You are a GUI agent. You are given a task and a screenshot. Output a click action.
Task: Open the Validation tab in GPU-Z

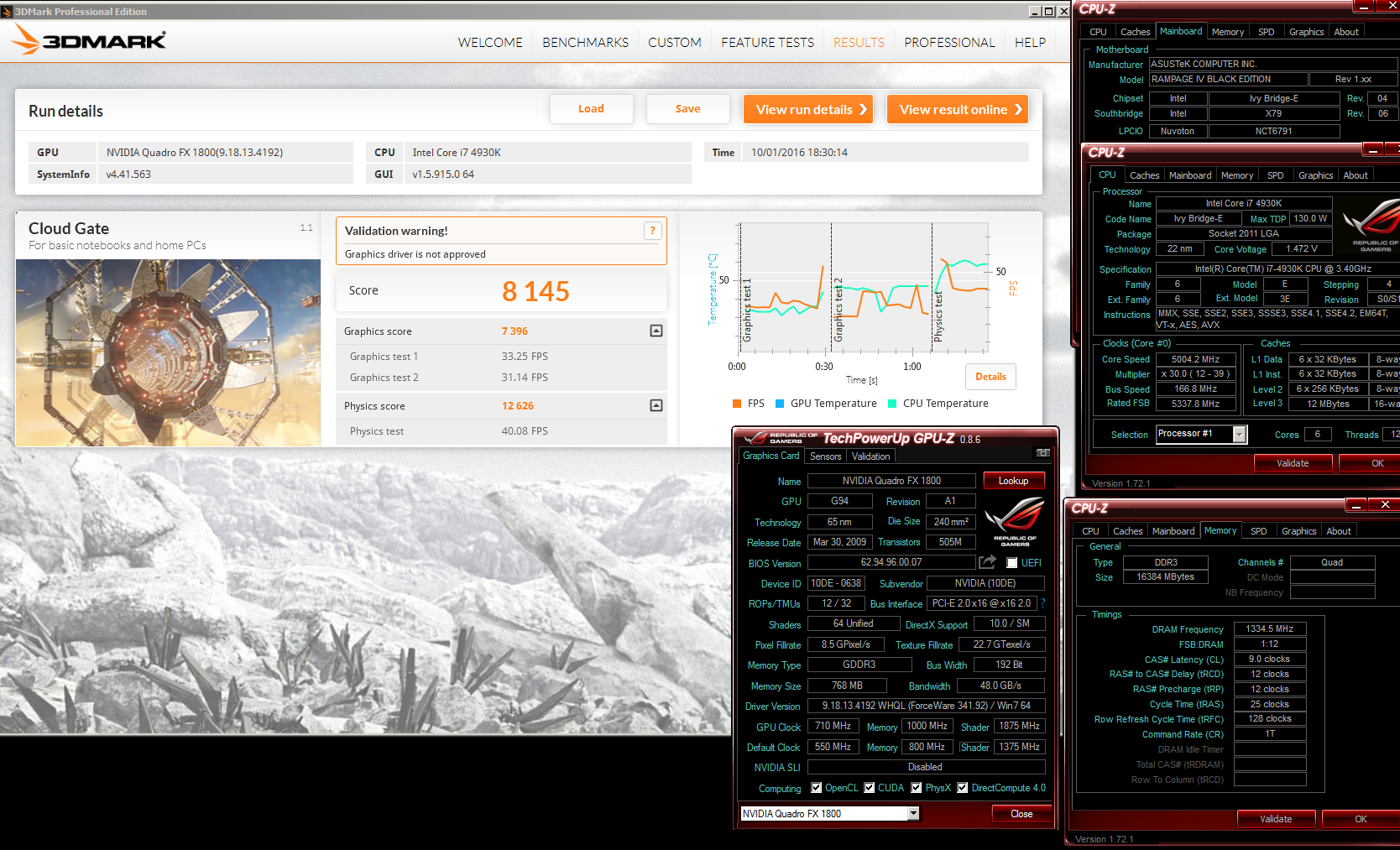coord(870,456)
